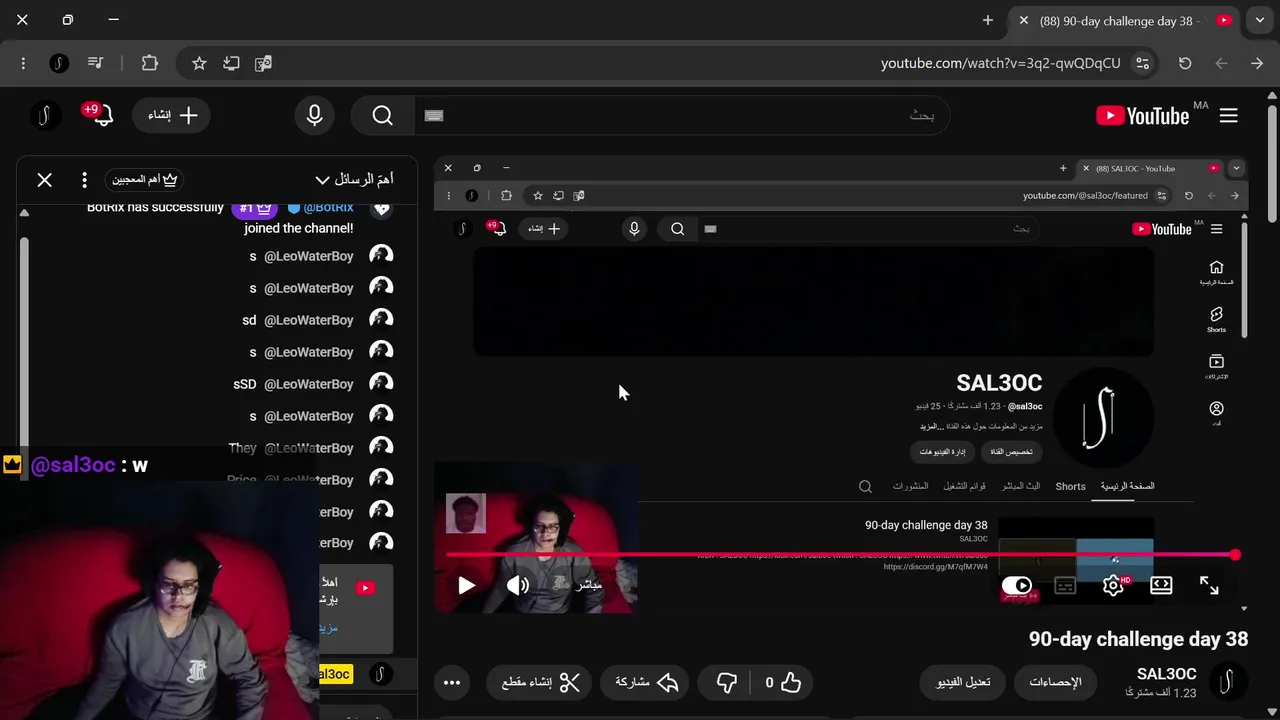Click the "sd @LeoWaterBoy" chat message

coord(298,320)
